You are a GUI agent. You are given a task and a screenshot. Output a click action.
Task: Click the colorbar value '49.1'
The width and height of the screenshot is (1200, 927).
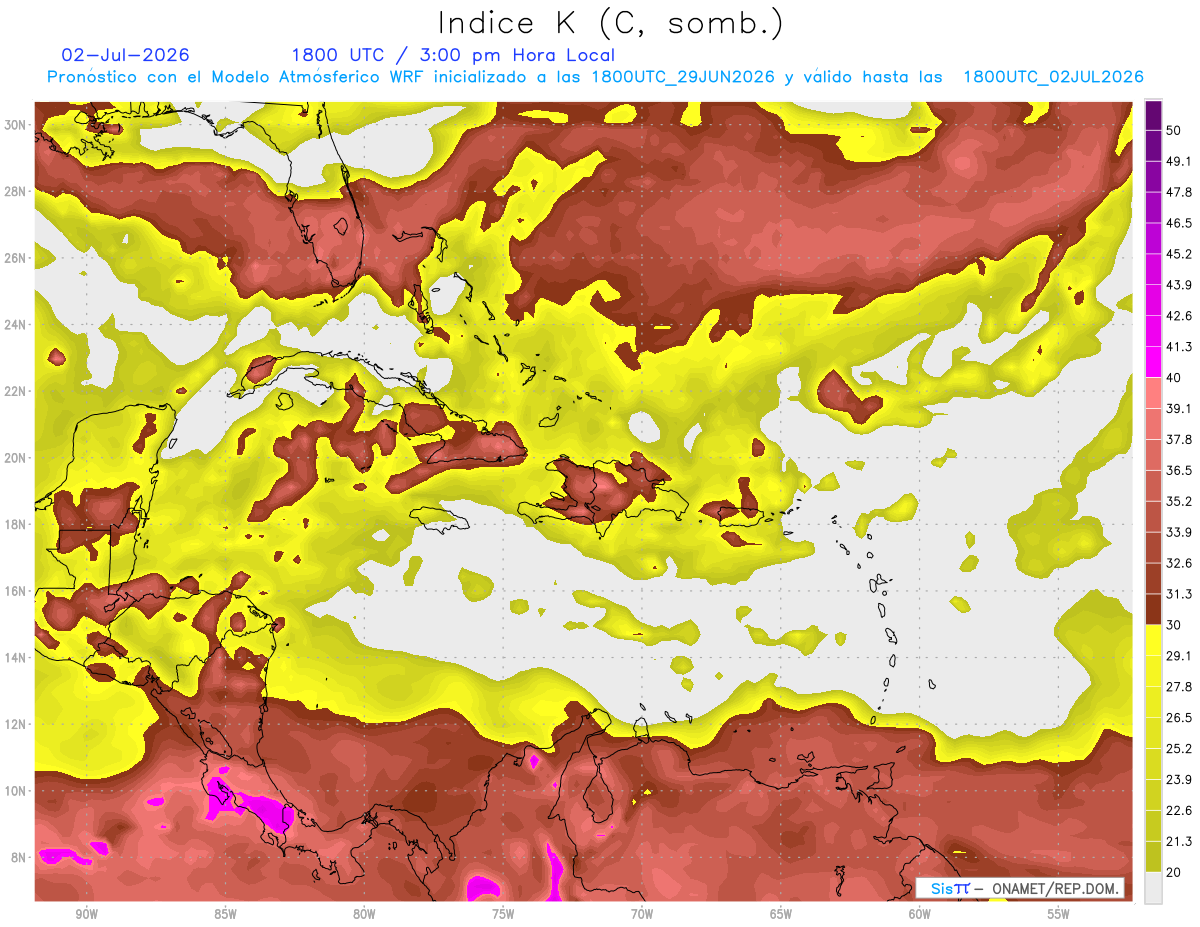click(1179, 160)
